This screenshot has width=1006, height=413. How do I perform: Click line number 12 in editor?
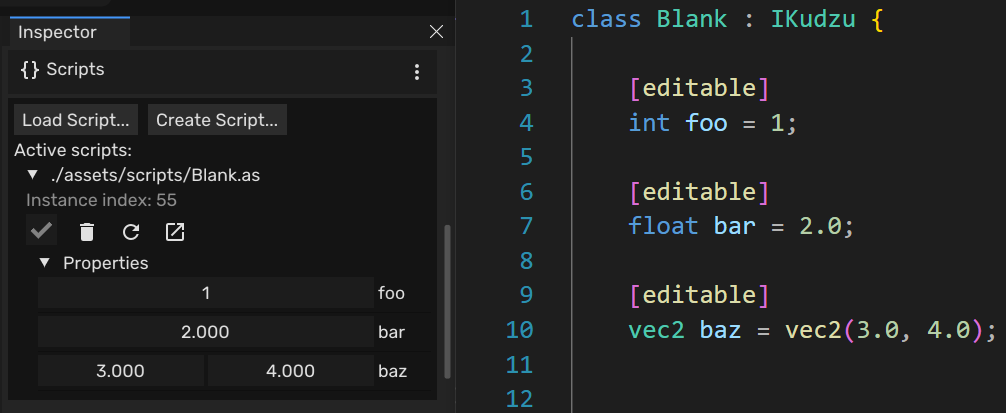coord(520,399)
